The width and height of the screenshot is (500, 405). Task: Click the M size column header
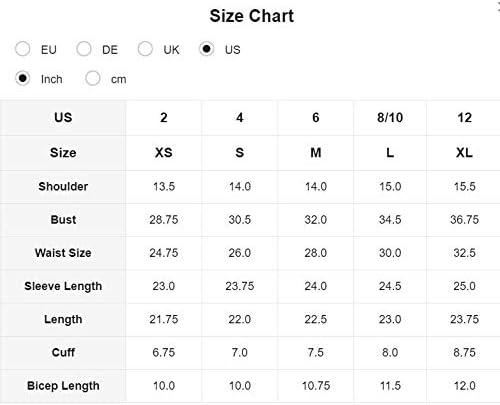(x=316, y=153)
